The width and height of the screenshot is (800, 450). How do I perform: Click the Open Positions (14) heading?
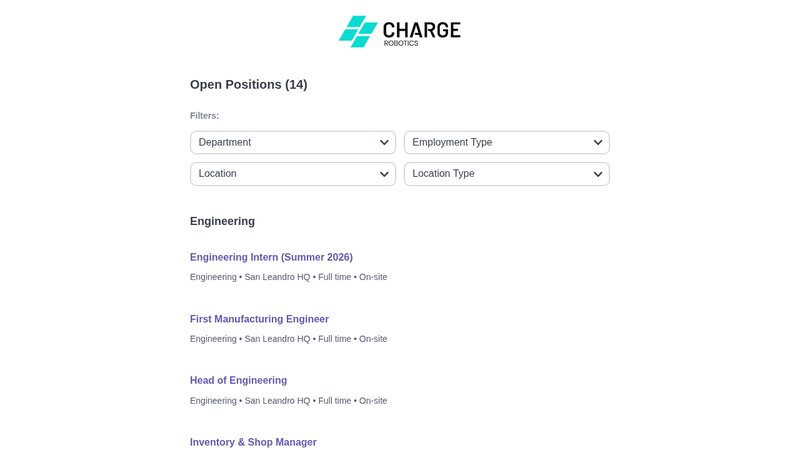click(248, 85)
